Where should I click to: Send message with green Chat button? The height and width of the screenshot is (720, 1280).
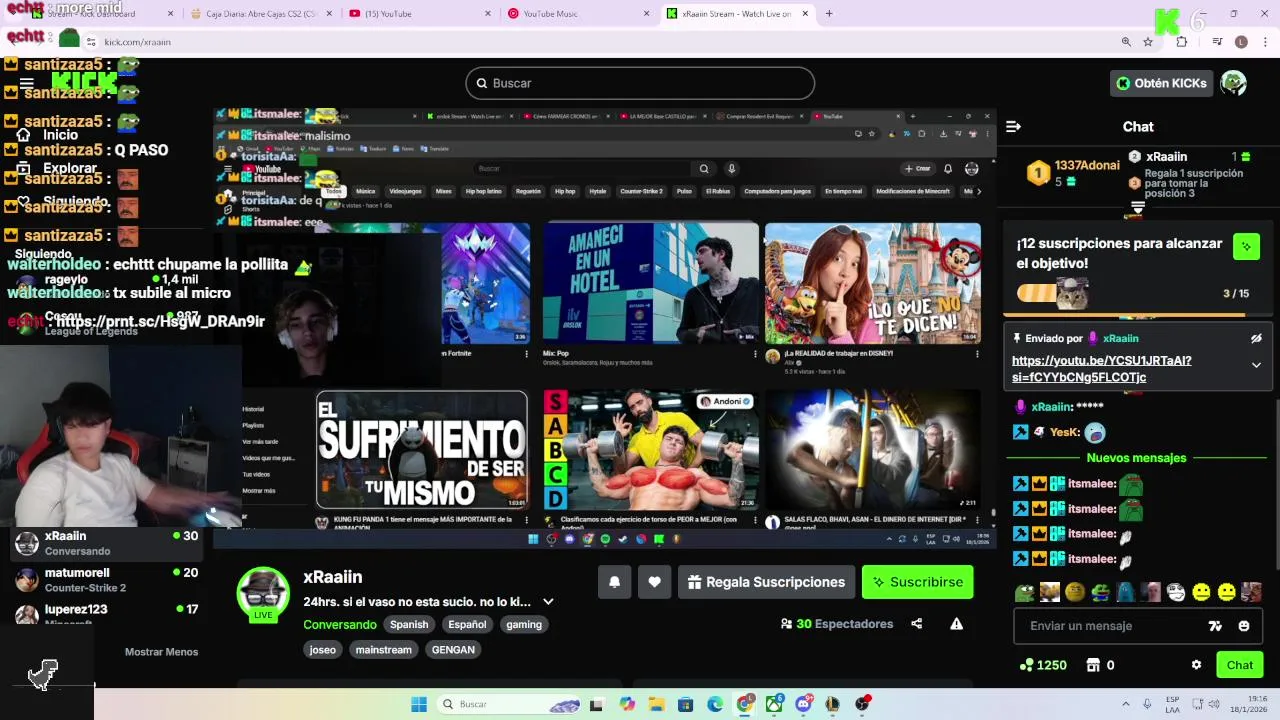tap(1239, 665)
